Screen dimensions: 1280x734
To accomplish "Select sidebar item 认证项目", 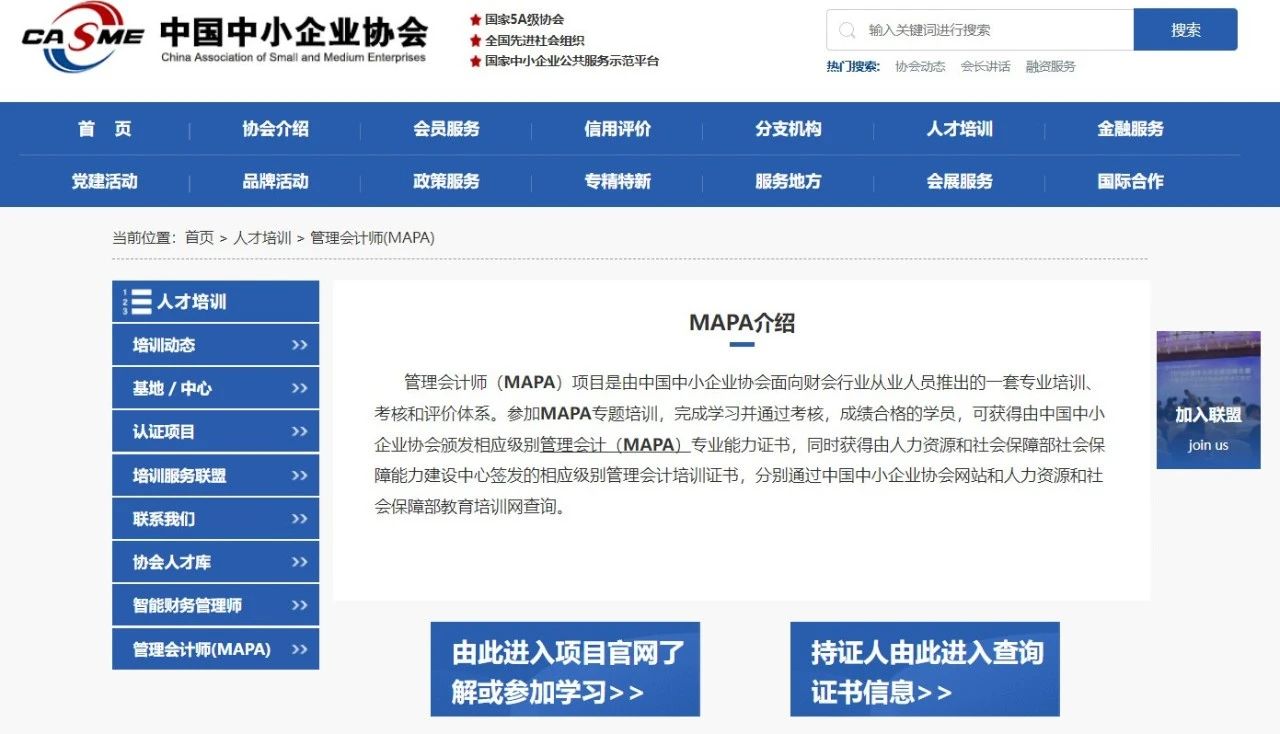I will (x=215, y=432).
